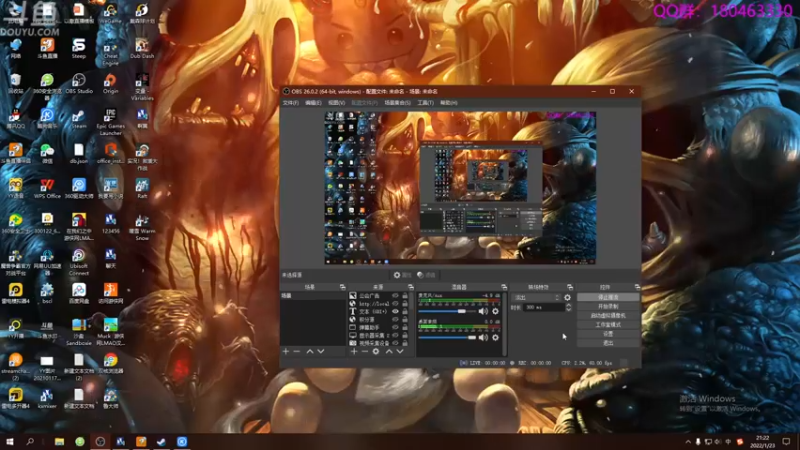Open the taskbar clock showing 21:22
Viewport: 800px width, 450px height.
tap(762, 442)
